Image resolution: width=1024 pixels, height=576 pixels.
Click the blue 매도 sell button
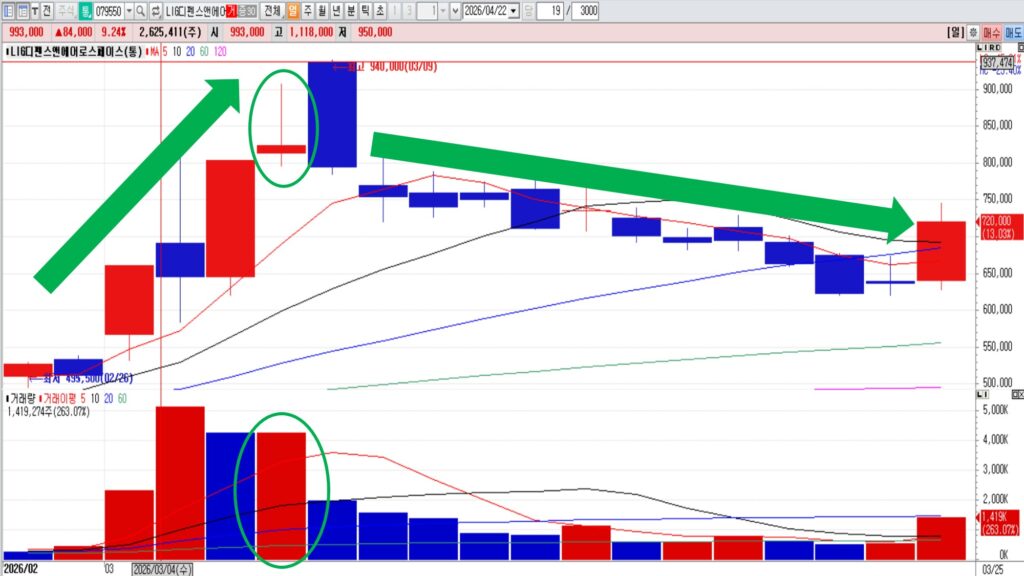pos(1013,32)
